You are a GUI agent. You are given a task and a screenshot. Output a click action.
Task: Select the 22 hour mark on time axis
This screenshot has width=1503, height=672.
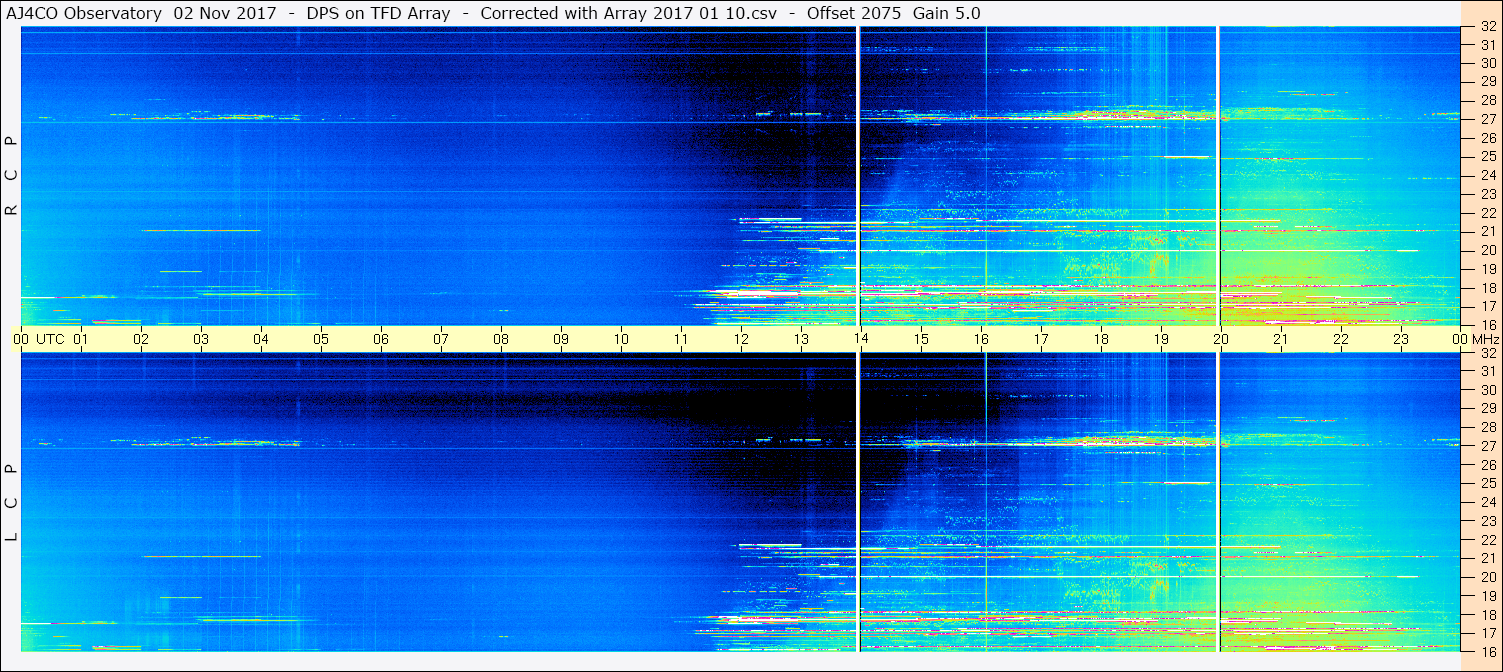pyautogui.click(x=1341, y=339)
